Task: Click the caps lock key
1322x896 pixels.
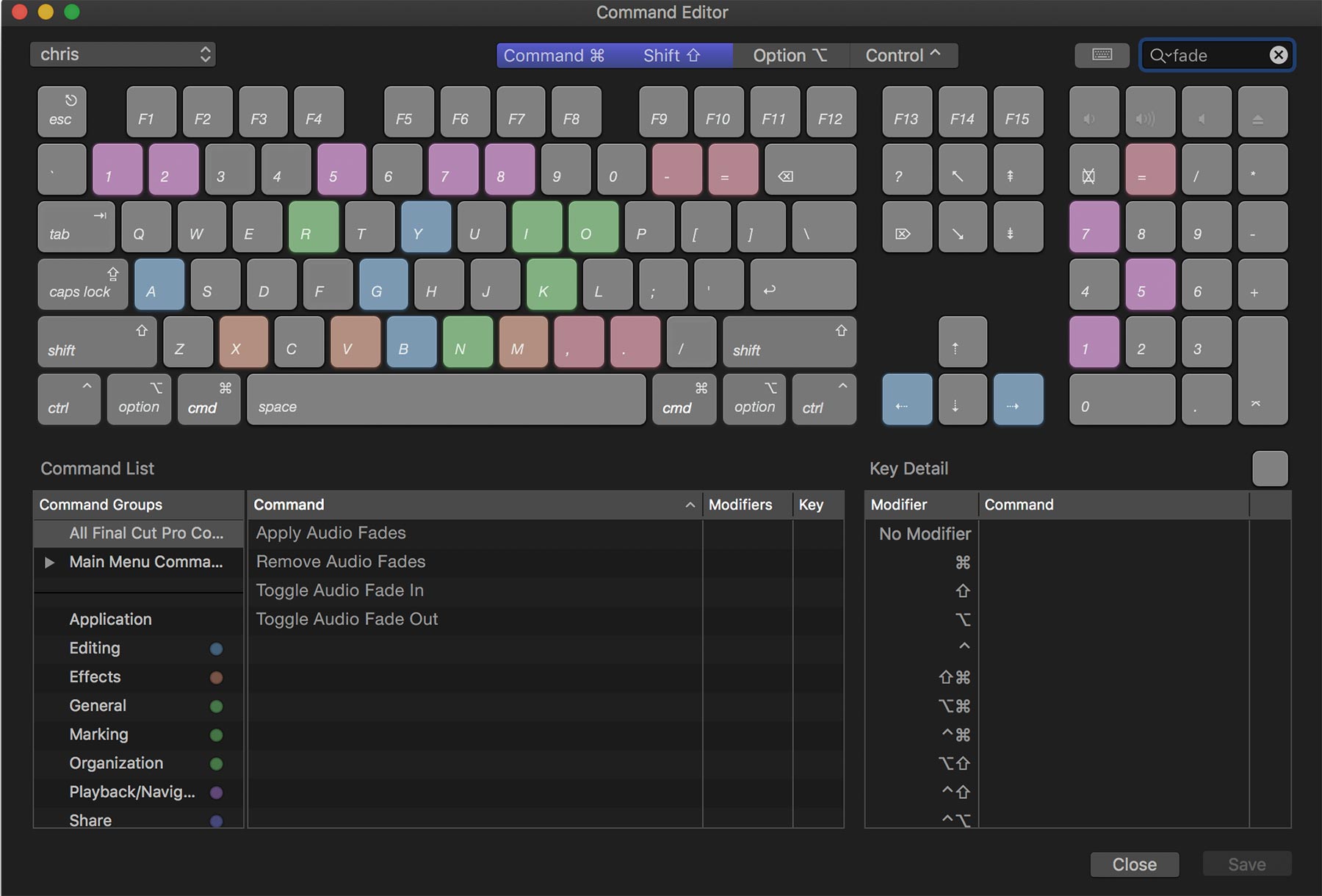Action: pos(83,284)
